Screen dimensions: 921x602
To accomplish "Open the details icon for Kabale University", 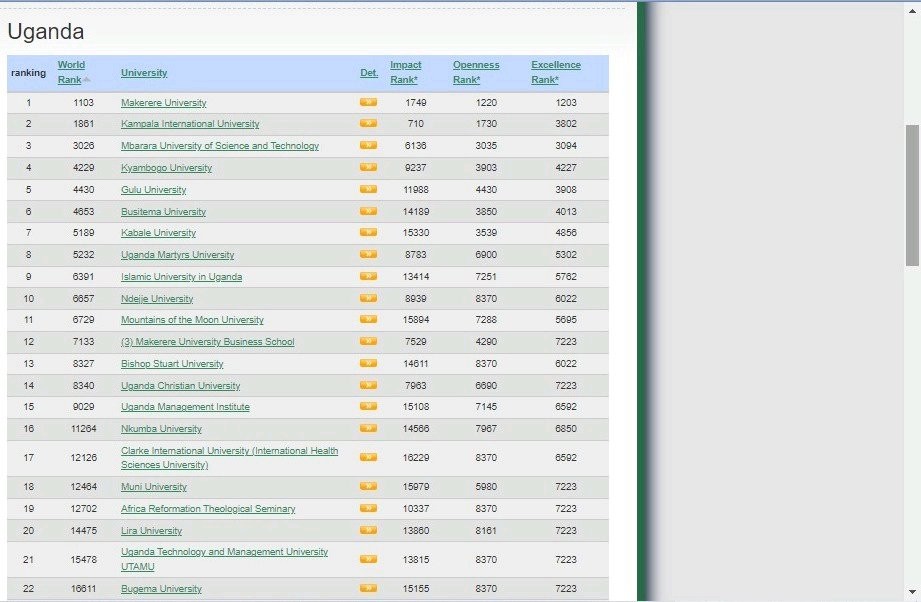I will (368, 233).
